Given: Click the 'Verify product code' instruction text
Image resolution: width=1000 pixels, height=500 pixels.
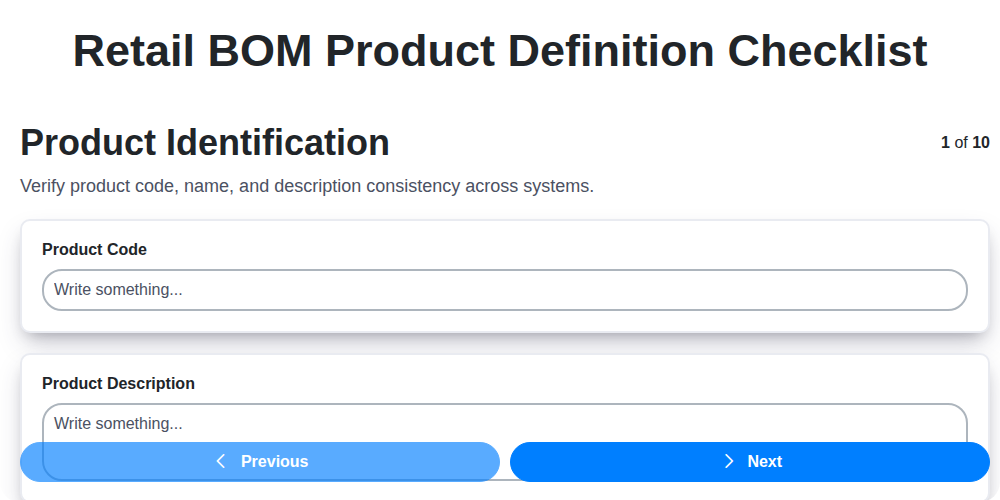Looking at the screenshot, I should tap(307, 186).
